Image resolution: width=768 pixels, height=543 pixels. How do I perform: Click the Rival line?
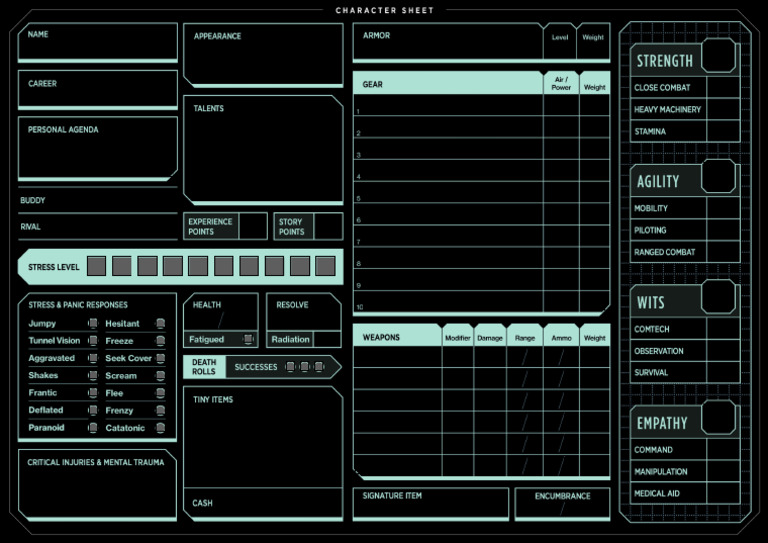pyautogui.click(x=98, y=227)
